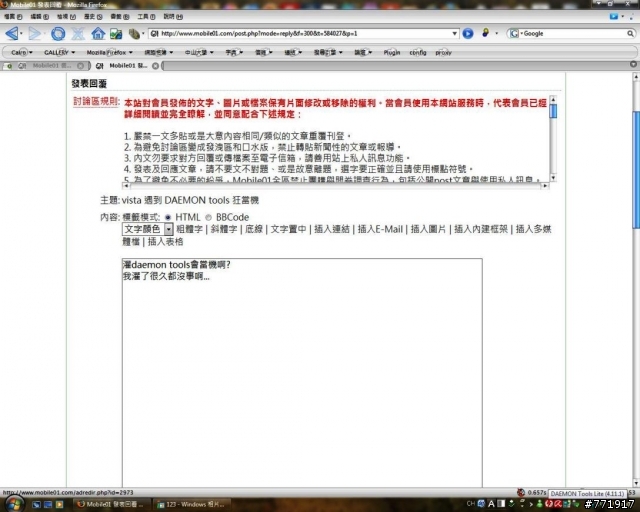Expand the Cairo bookmarks folder
The height and width of the screenshot is (512, 640).
click(x=22, y=52)
